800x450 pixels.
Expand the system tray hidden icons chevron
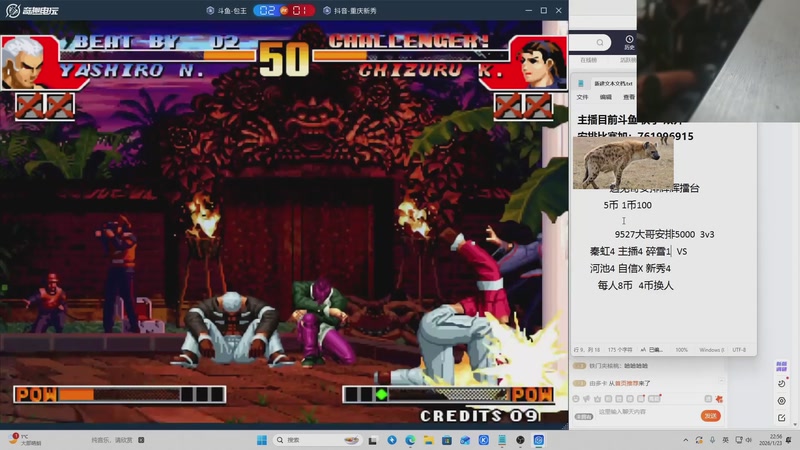(686, 440)
